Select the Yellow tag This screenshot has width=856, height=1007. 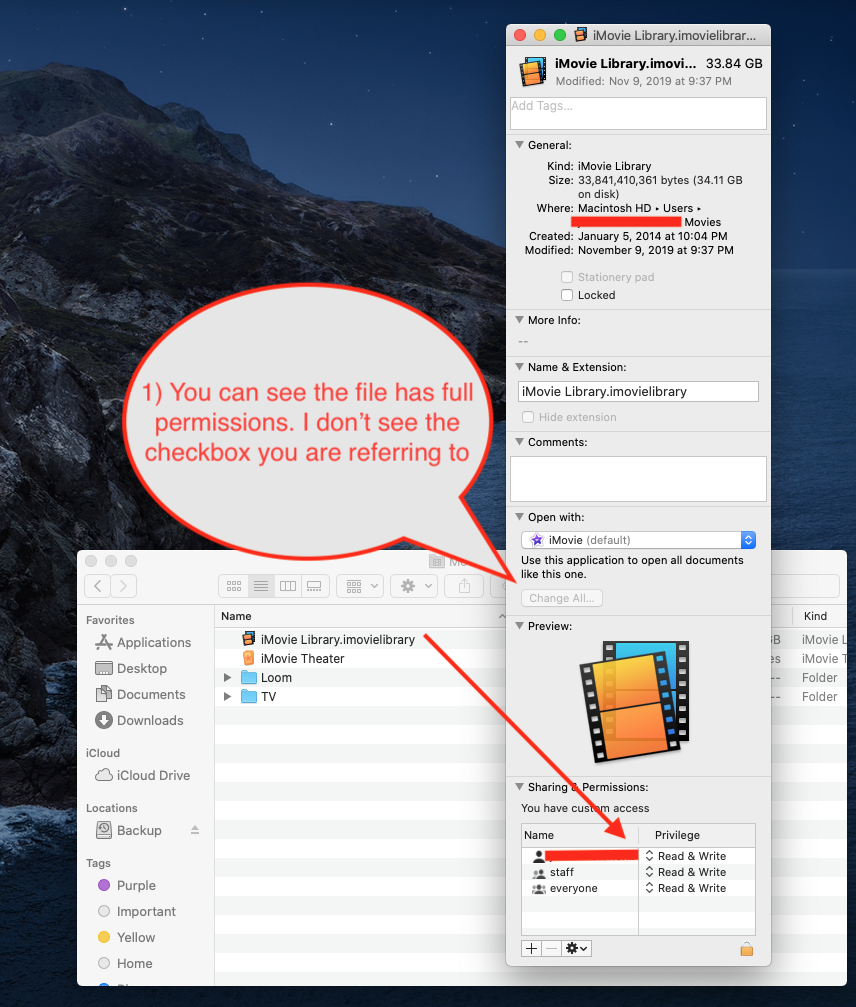click(x=127, y=937)
